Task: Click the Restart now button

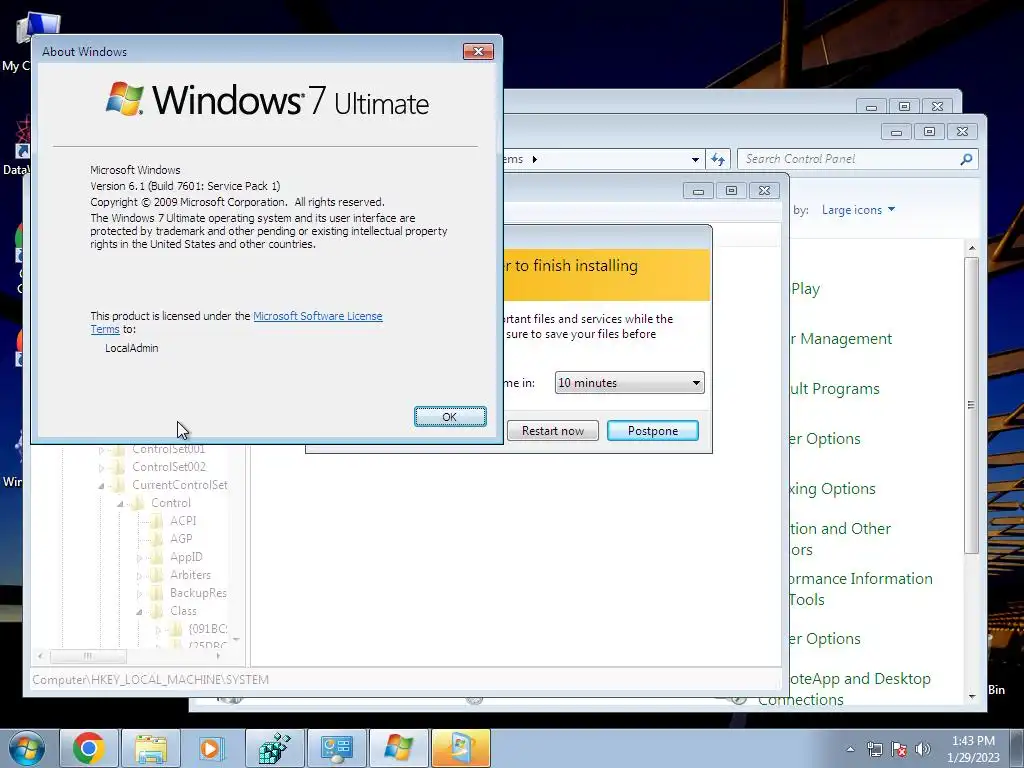Action: [x=552, y=430]
